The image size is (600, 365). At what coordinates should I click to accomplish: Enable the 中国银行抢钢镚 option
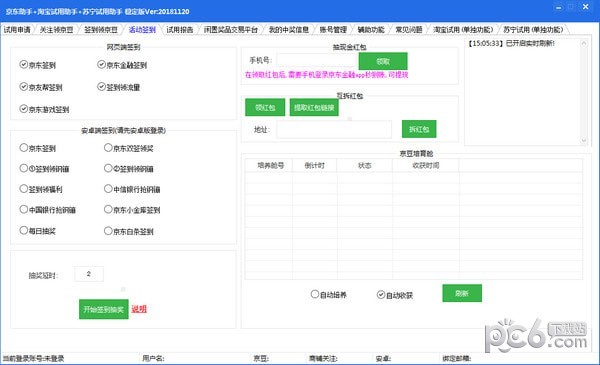click(x=24, y=209)
